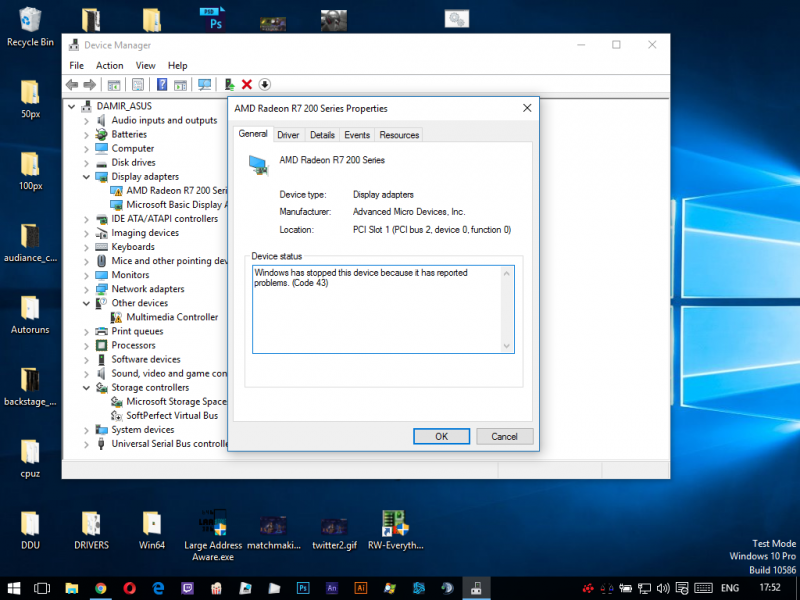Select the Win64 desktop folder

[x=152, y=530]
